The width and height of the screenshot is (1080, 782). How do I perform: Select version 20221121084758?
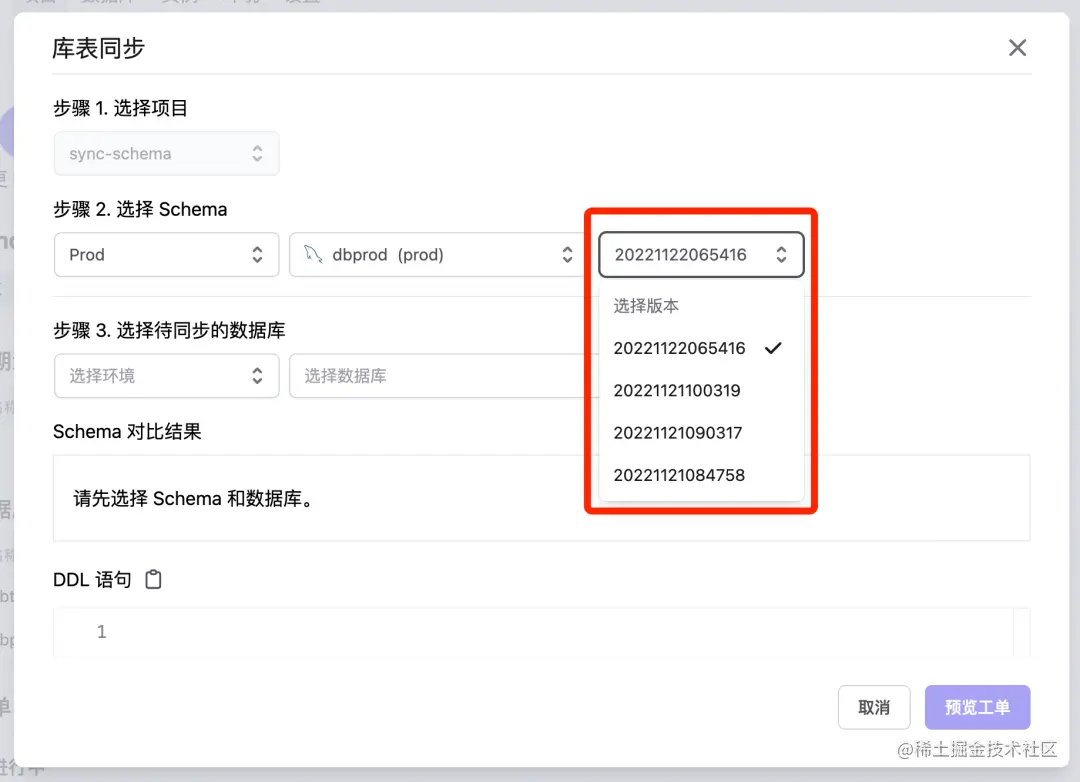701,475
